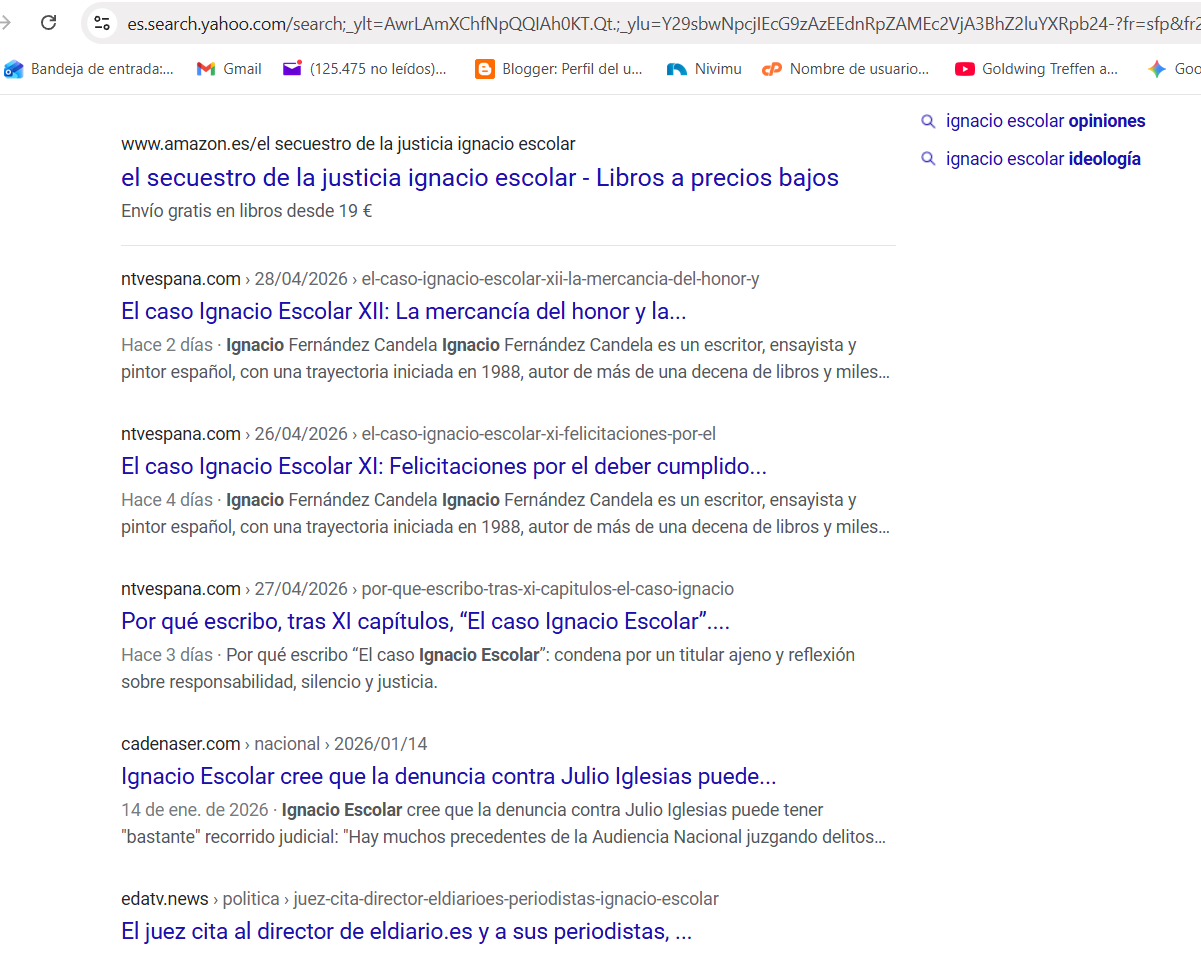This screenshot has height=955, width=1201.
Task: Open El juez cita al director de eldiario.es result
Action: click(x=407, y=931)
